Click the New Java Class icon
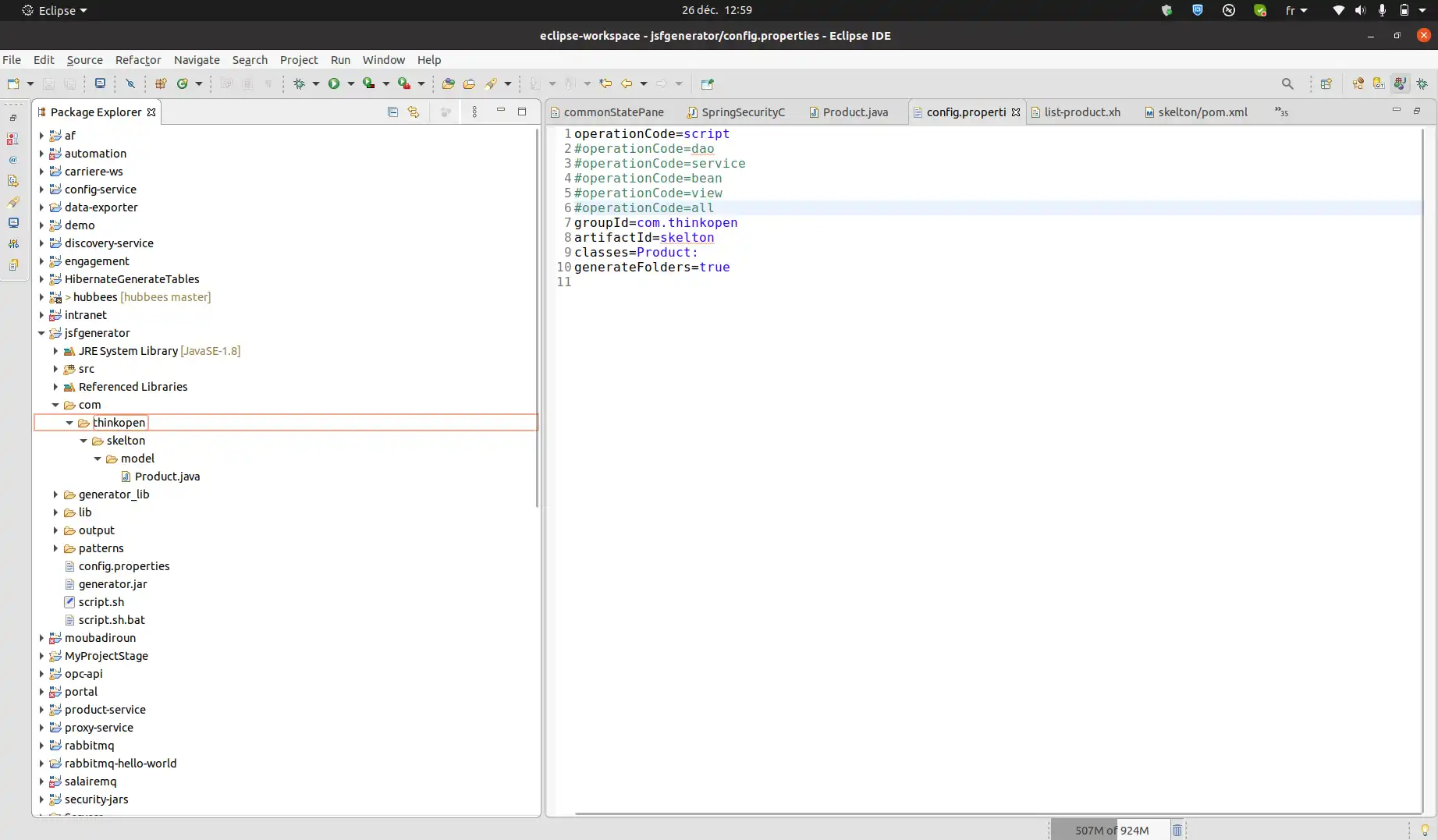1438x840 pixels. coord(183,83)
